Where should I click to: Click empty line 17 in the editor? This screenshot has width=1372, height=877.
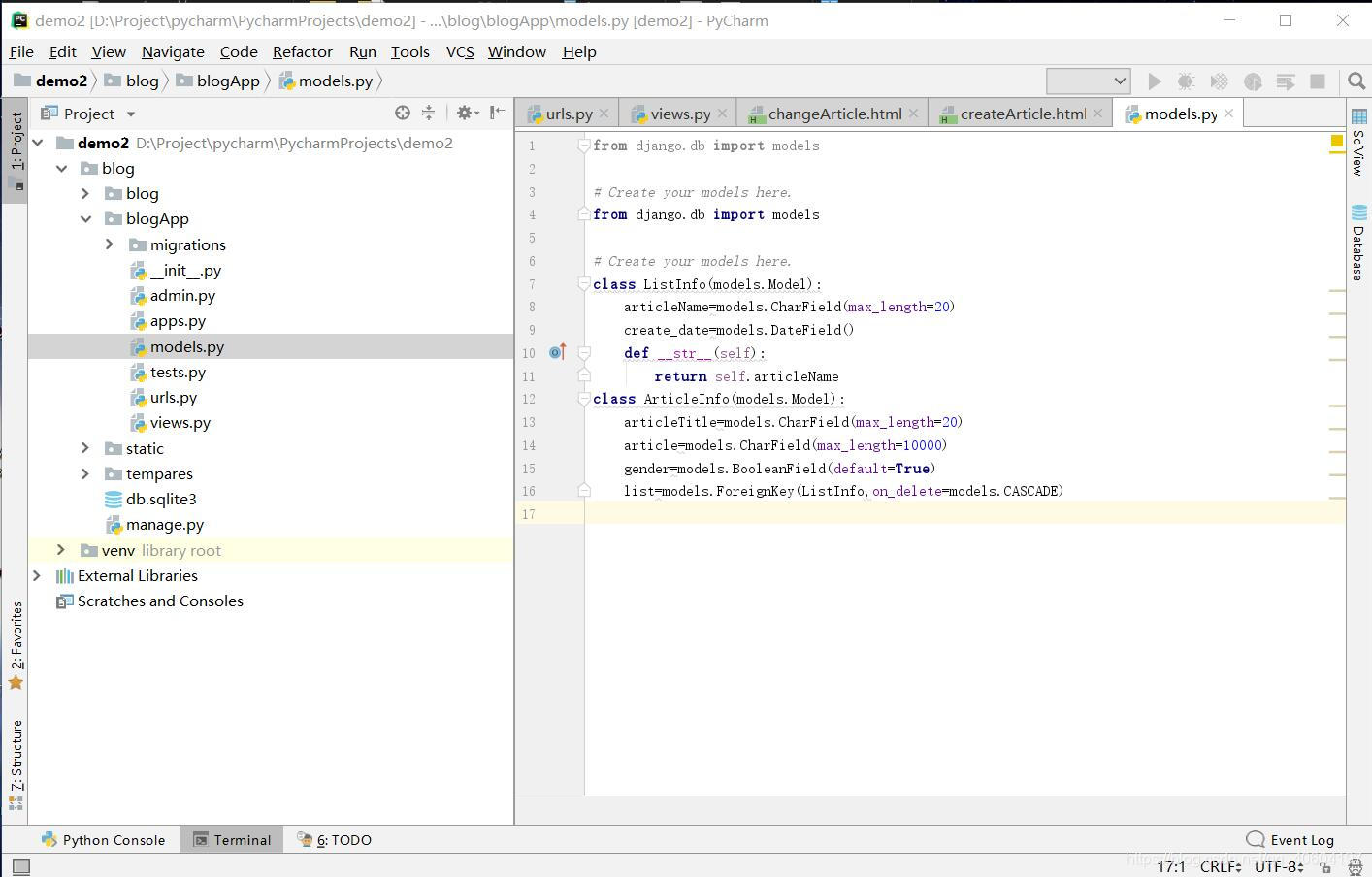[964, 513]
